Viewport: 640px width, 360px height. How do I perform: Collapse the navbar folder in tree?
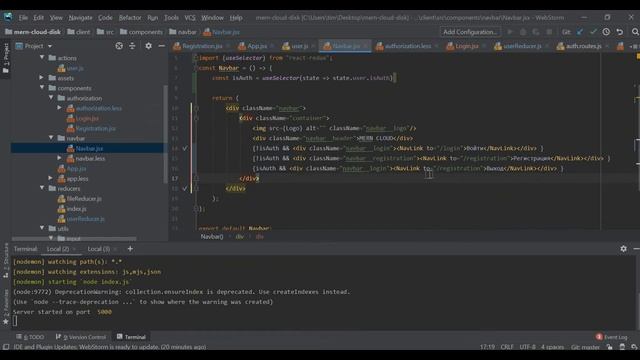coord(51,138)
